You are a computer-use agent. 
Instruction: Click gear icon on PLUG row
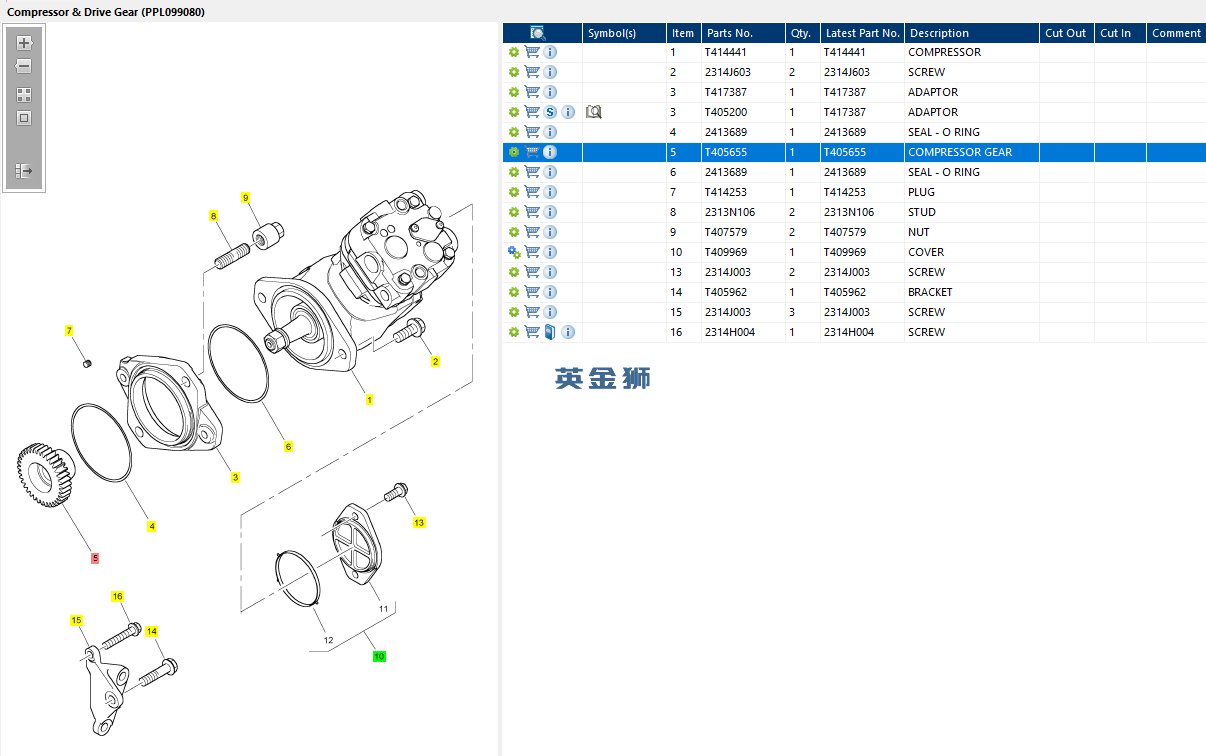514,192
